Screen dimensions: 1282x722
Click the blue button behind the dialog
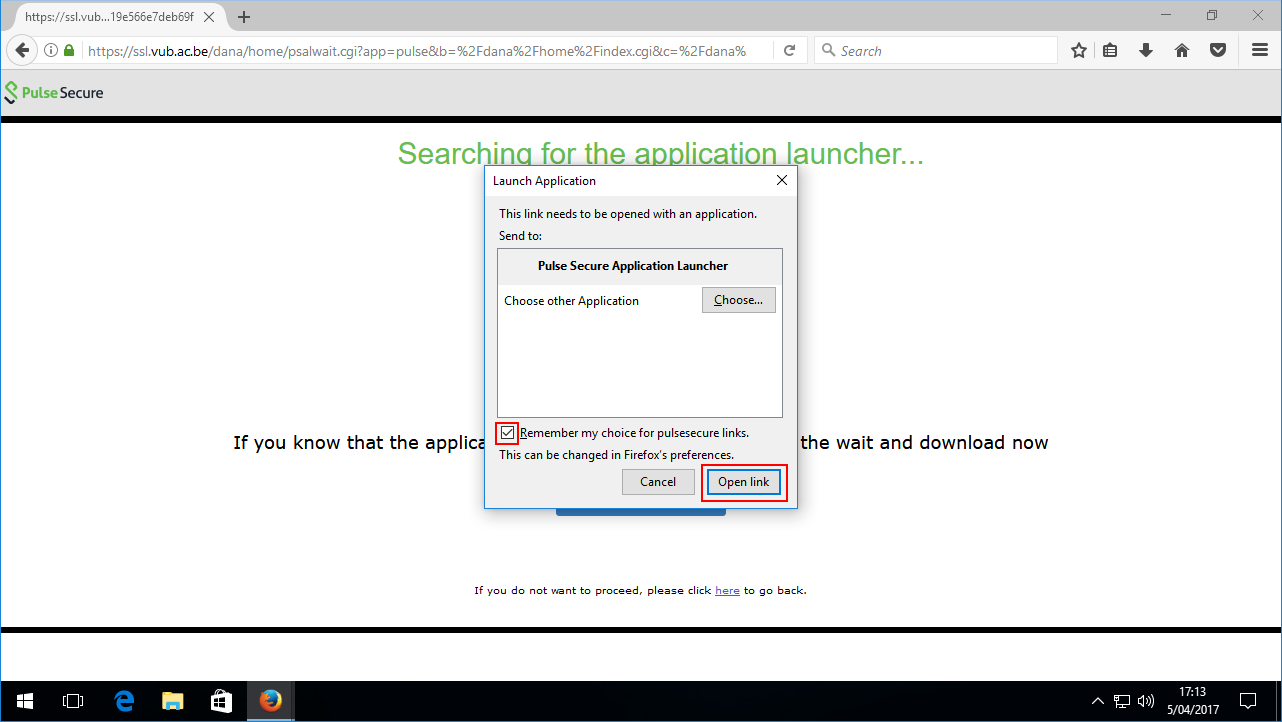641,512
